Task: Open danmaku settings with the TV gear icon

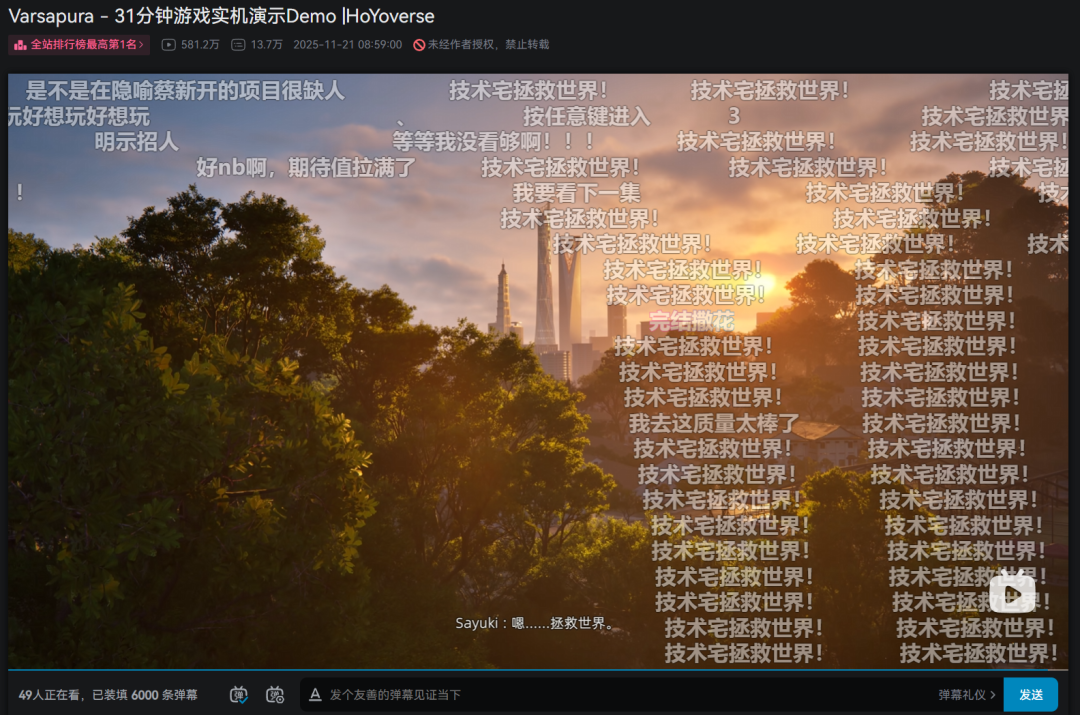Action: [273, 694]
